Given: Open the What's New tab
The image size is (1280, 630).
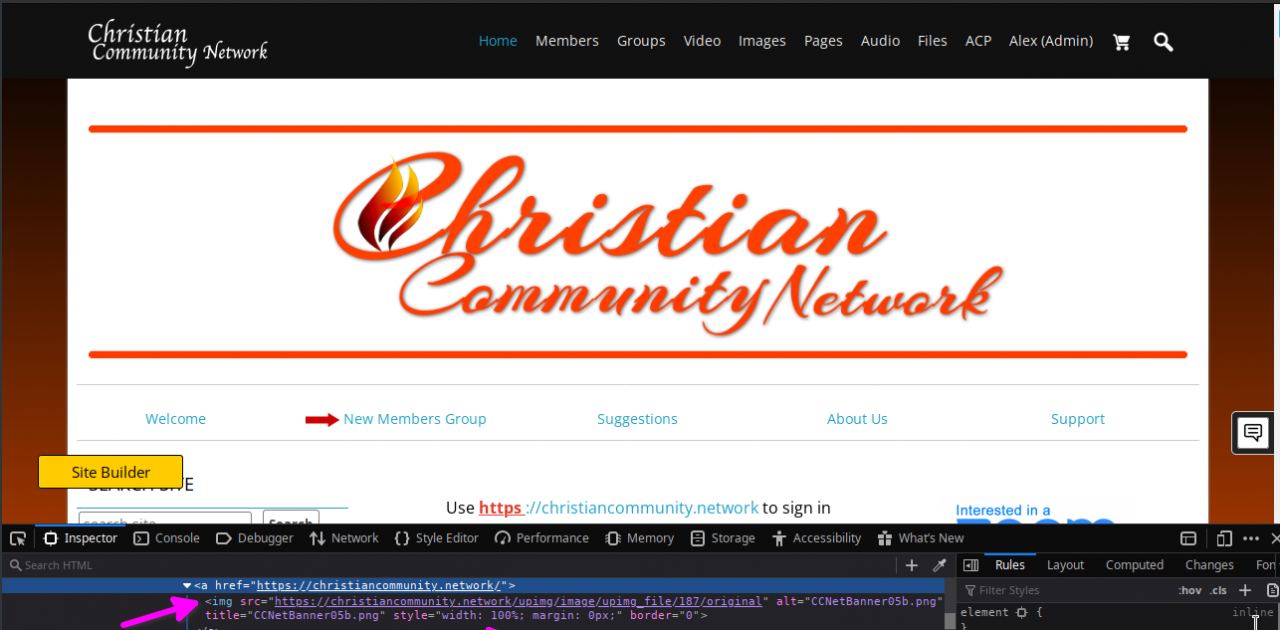Looking at the screenshot, I should pos(920,538).
